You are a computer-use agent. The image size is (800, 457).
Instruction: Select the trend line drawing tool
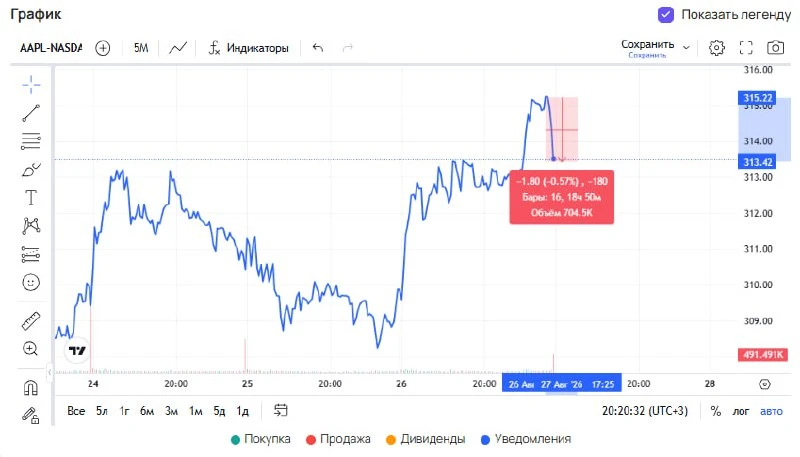coord(31,113)
